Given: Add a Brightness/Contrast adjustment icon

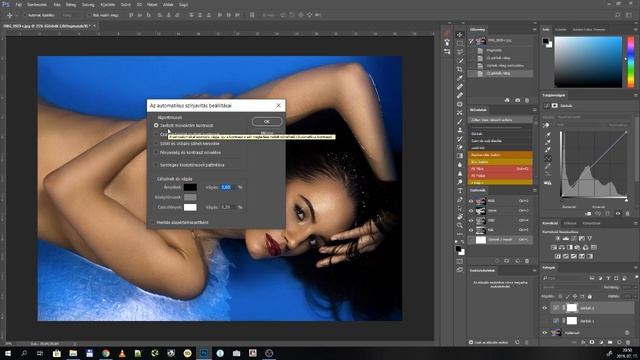Looking at the screenshot, I should tap(558, 238).
